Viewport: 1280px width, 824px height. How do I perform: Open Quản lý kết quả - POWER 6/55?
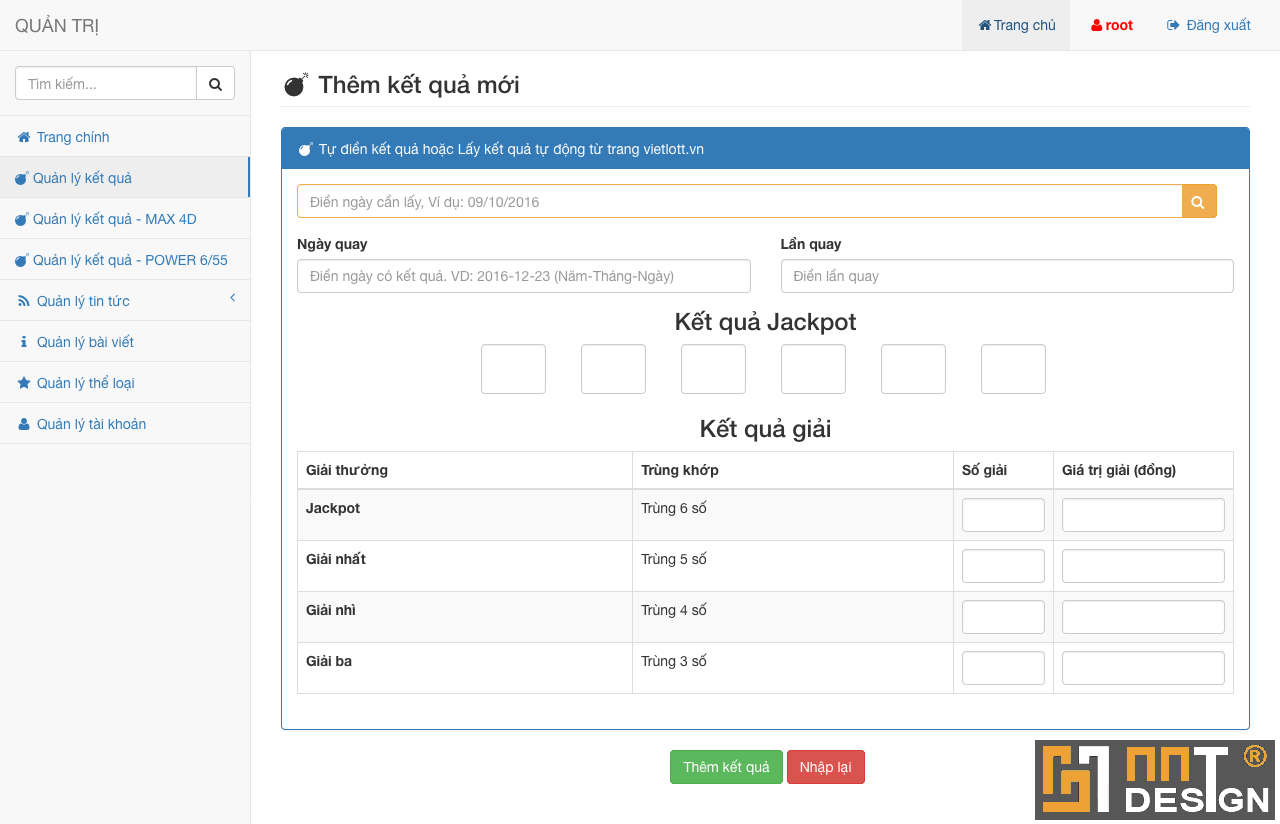click(x=125, y=260)
